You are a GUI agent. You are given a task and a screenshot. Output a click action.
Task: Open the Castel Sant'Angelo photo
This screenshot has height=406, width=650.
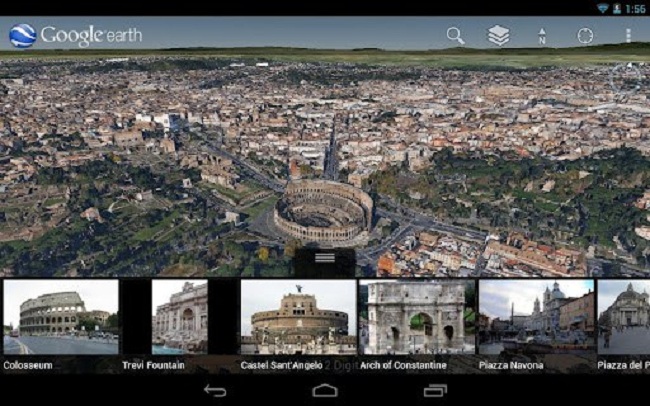click(298, 317)
